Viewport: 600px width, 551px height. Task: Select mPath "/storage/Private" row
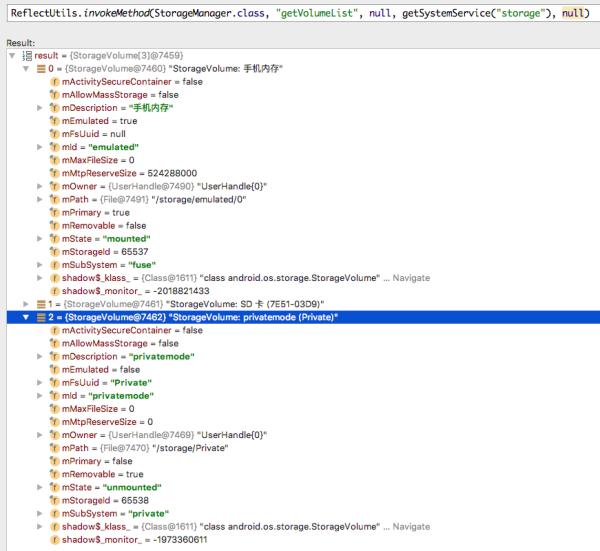(x=303, y=448)
